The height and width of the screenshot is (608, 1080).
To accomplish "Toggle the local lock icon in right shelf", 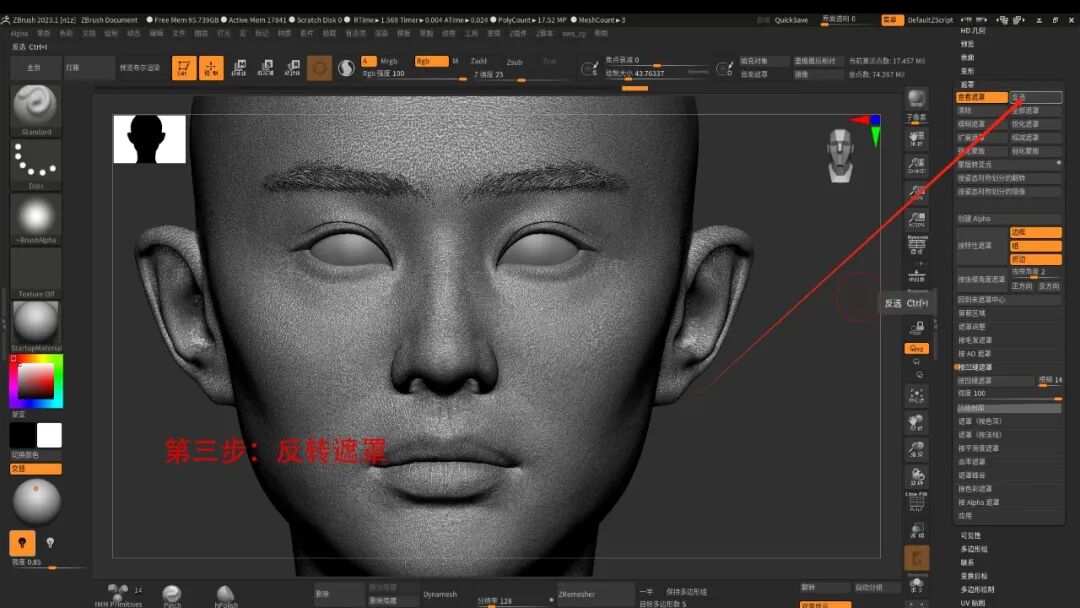I will [917, 327].
